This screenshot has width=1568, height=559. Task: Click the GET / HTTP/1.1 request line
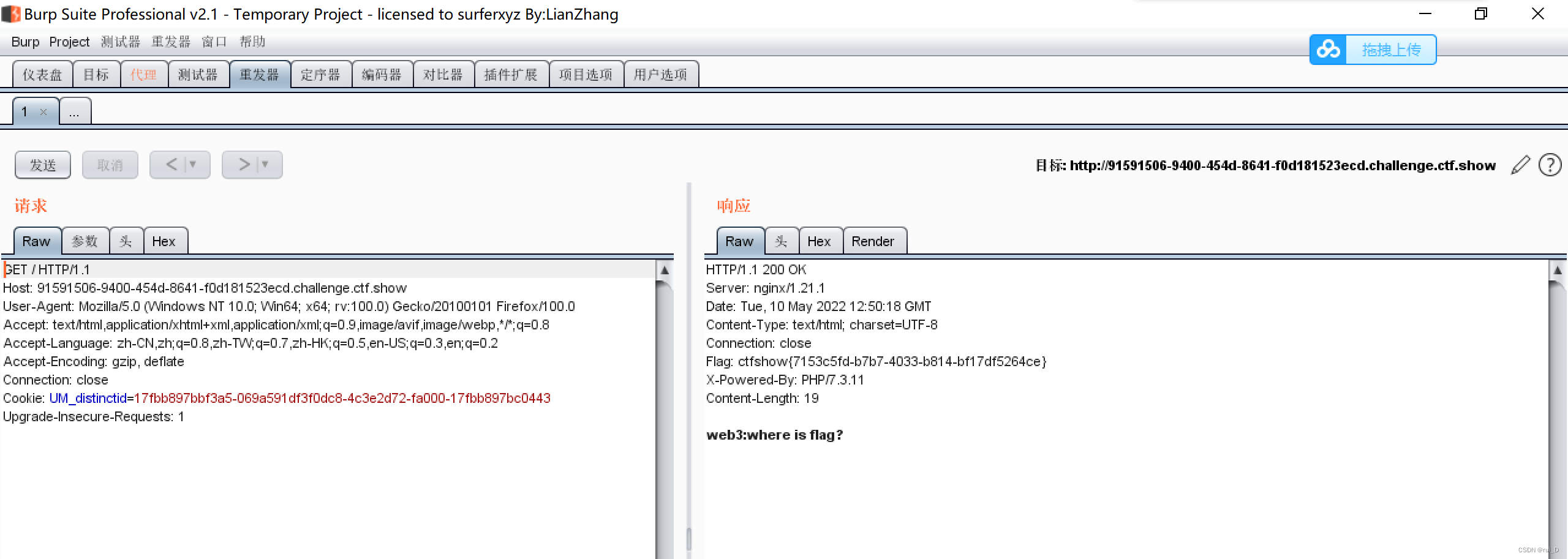47,269
